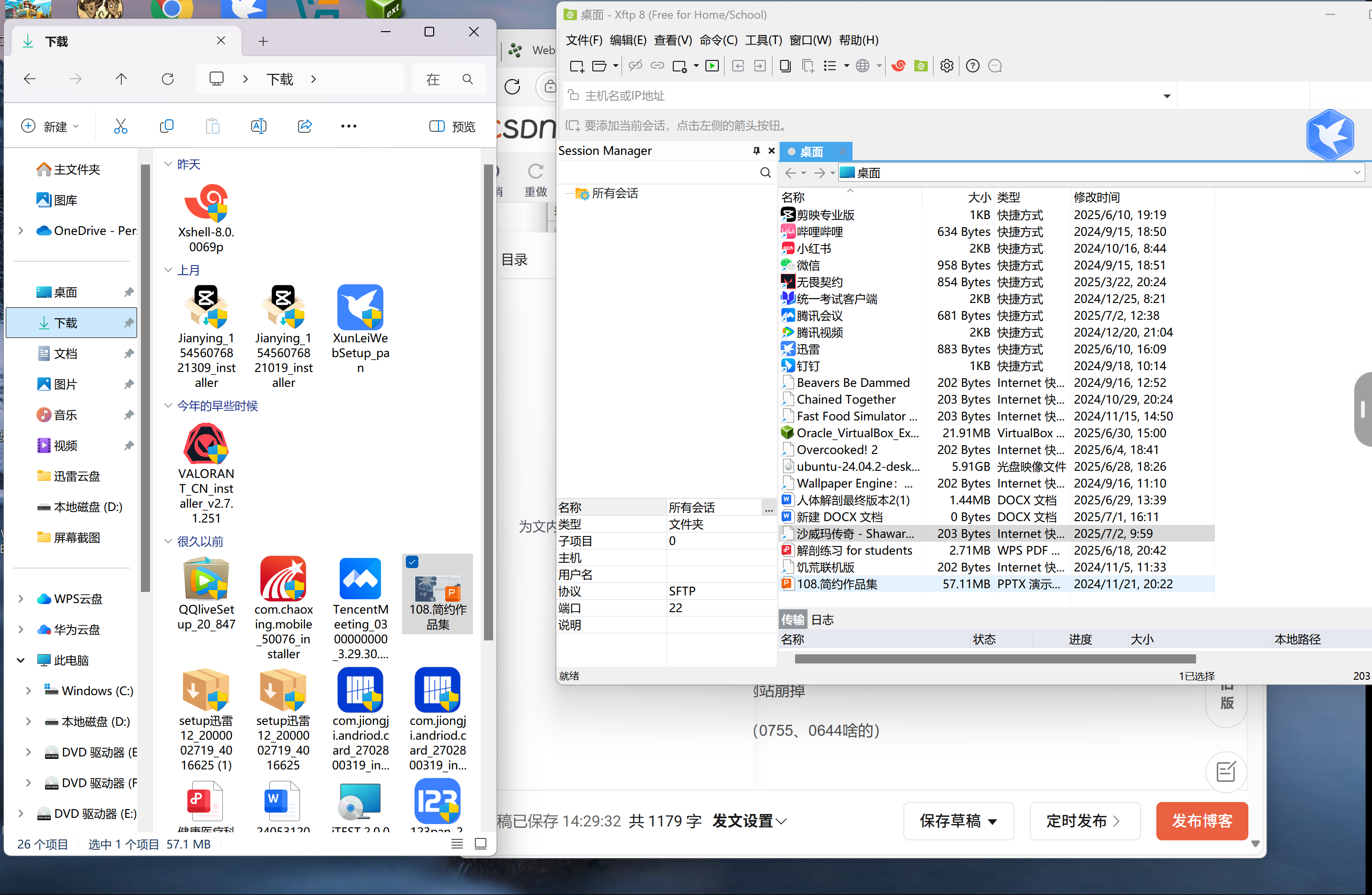The width and height of the screenshot is (1372, 895).
Task: Collapse the 昨天 group in Downloads
Action: [168, 164]
